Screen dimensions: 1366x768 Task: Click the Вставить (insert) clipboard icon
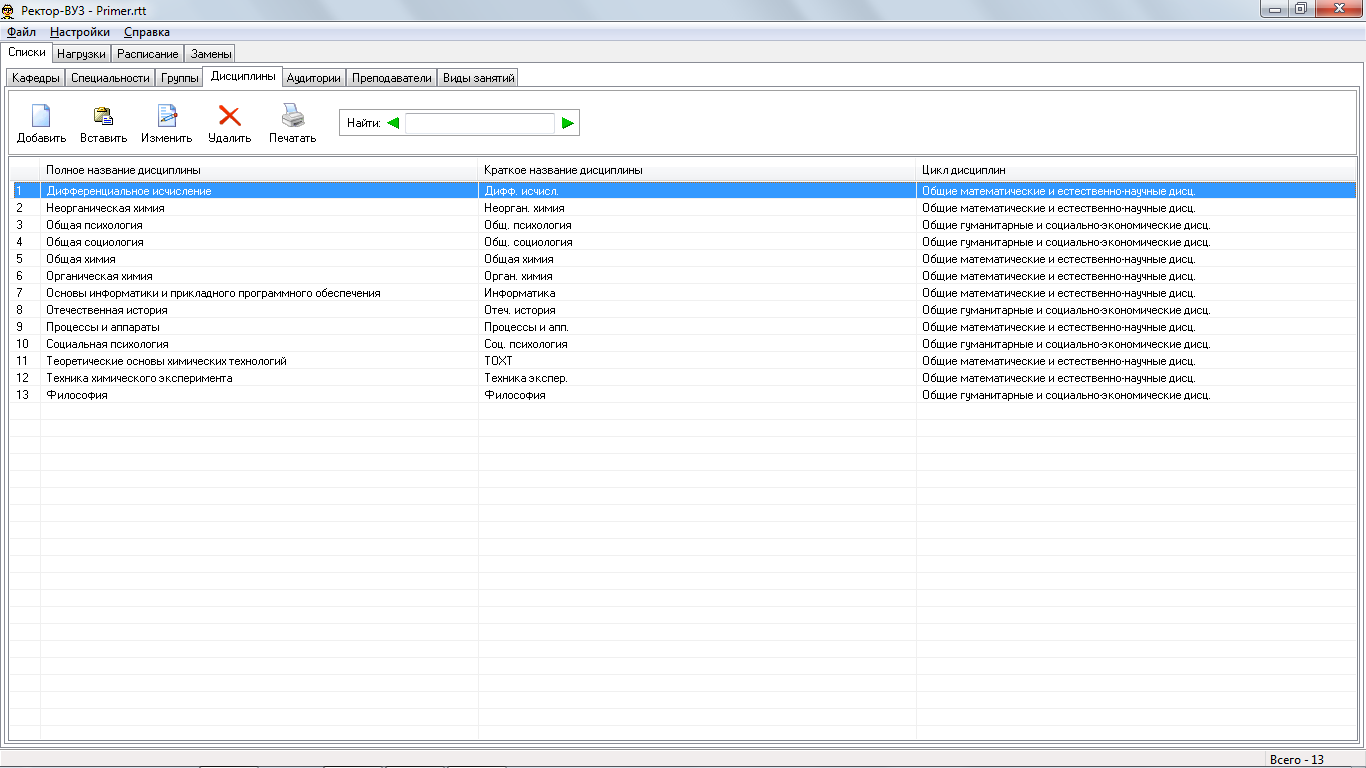coord(103,116)
